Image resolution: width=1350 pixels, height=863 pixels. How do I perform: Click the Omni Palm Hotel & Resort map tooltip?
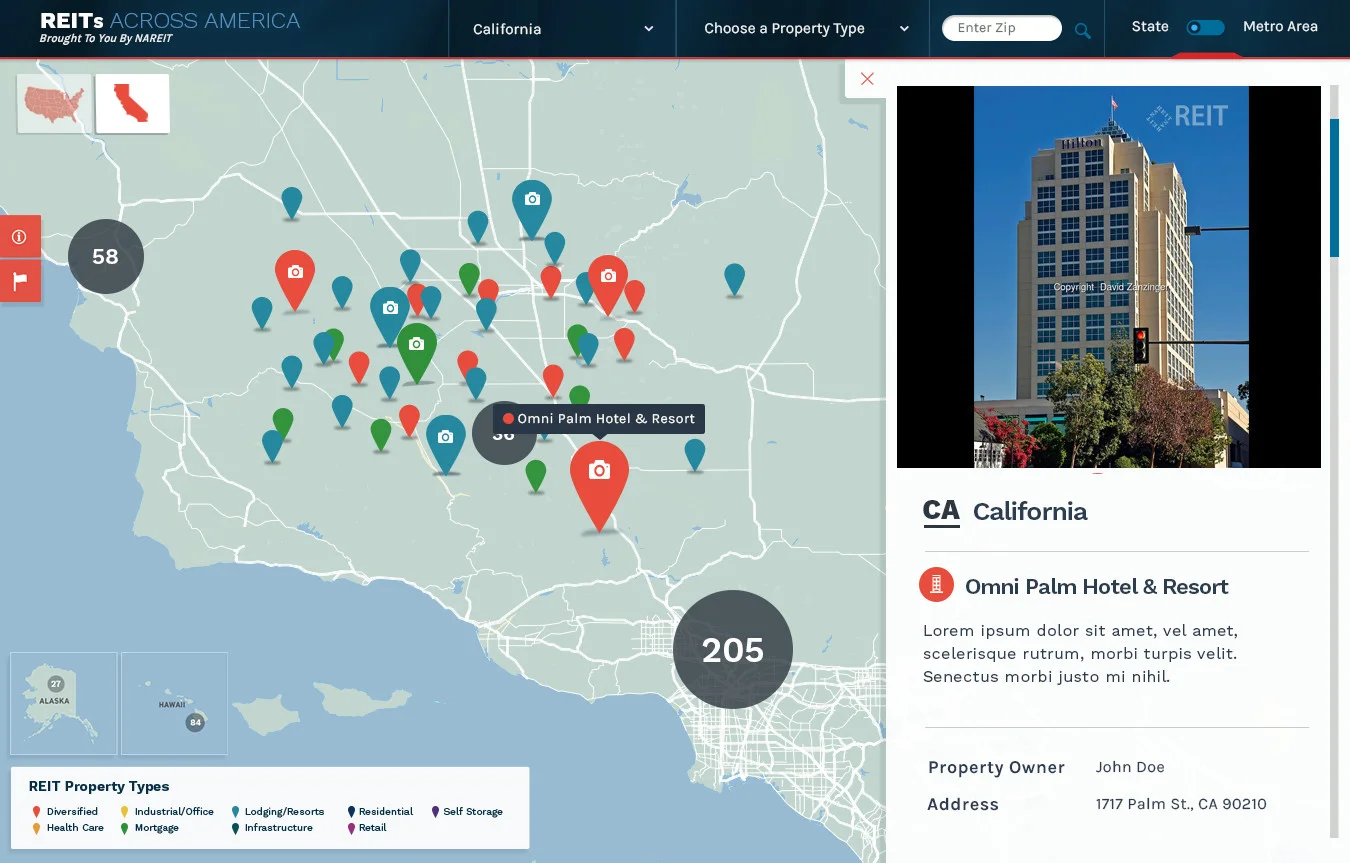tap(598, 419)
